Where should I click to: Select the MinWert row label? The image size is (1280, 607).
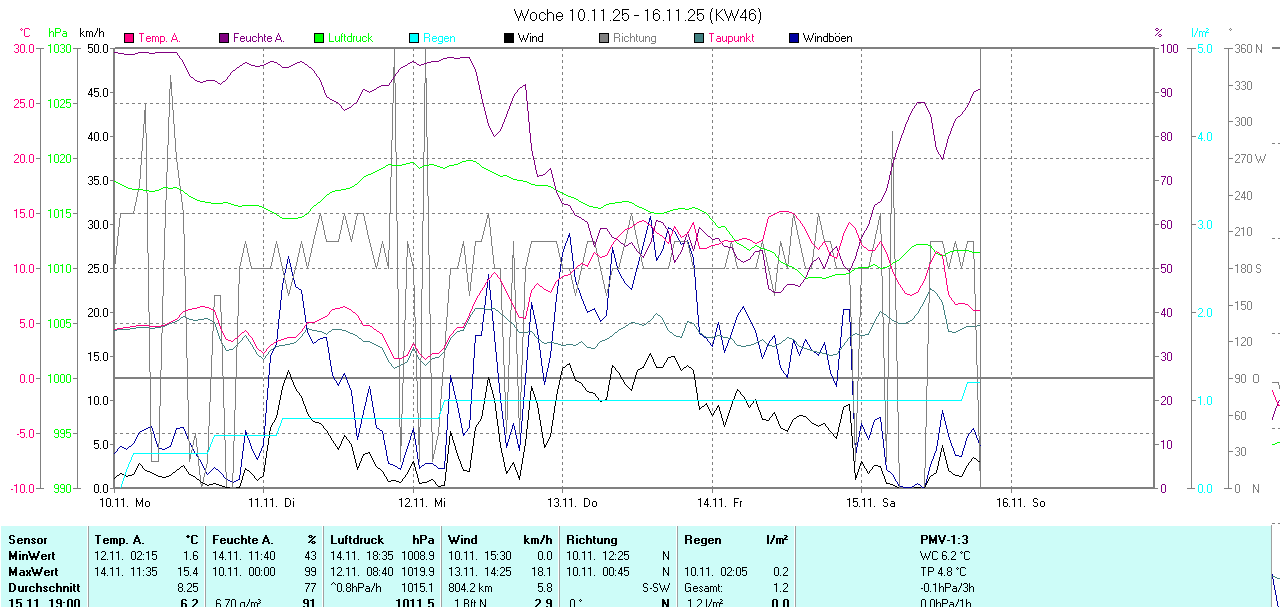(x=31, y=555)
